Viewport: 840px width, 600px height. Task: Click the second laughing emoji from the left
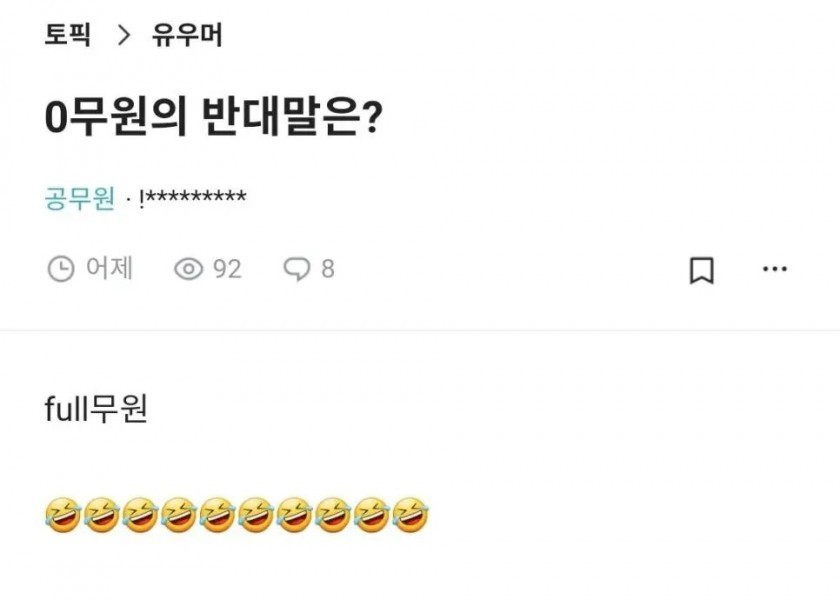coord(101,515)
